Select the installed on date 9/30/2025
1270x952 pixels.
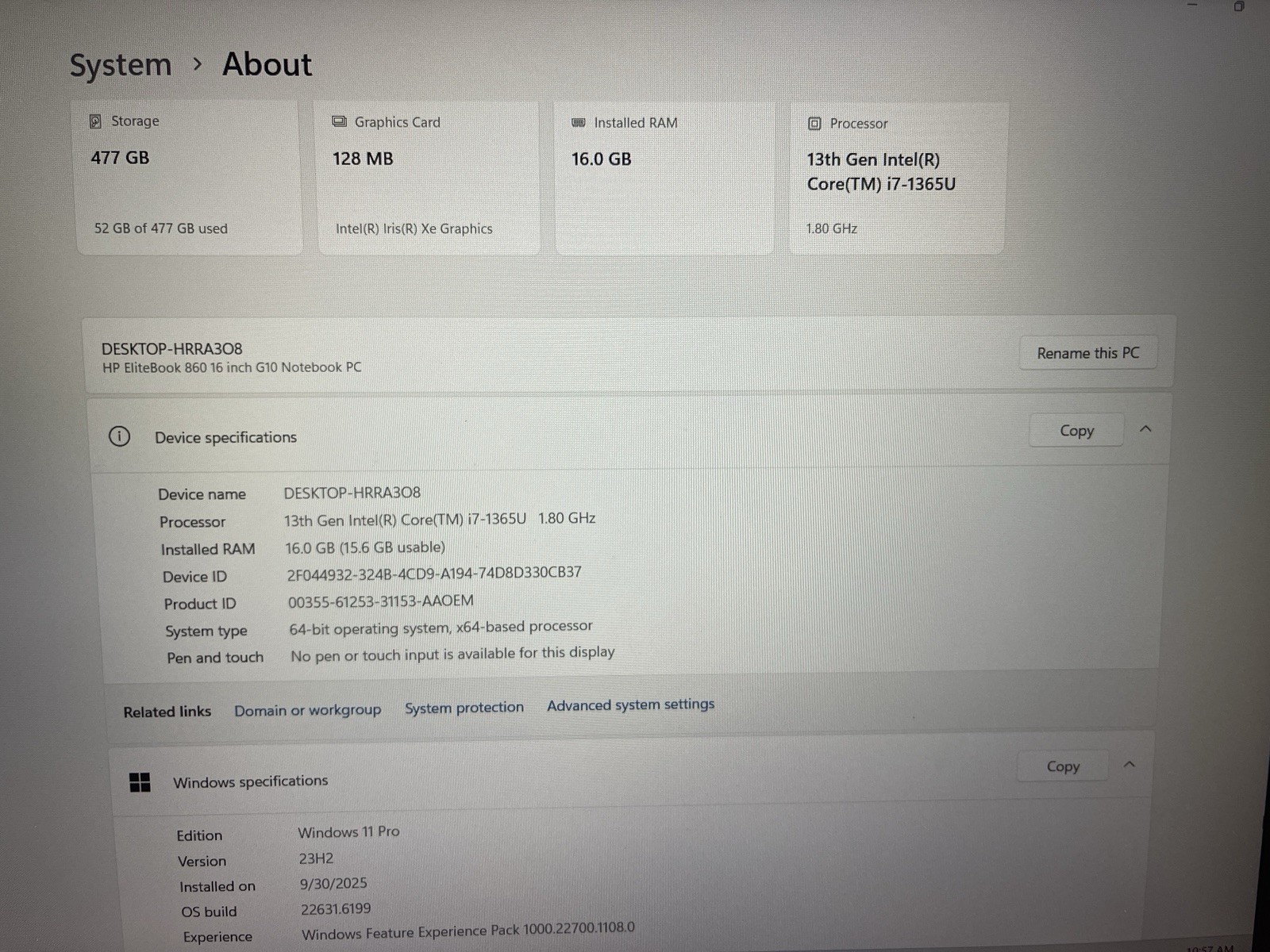point(333,884)
